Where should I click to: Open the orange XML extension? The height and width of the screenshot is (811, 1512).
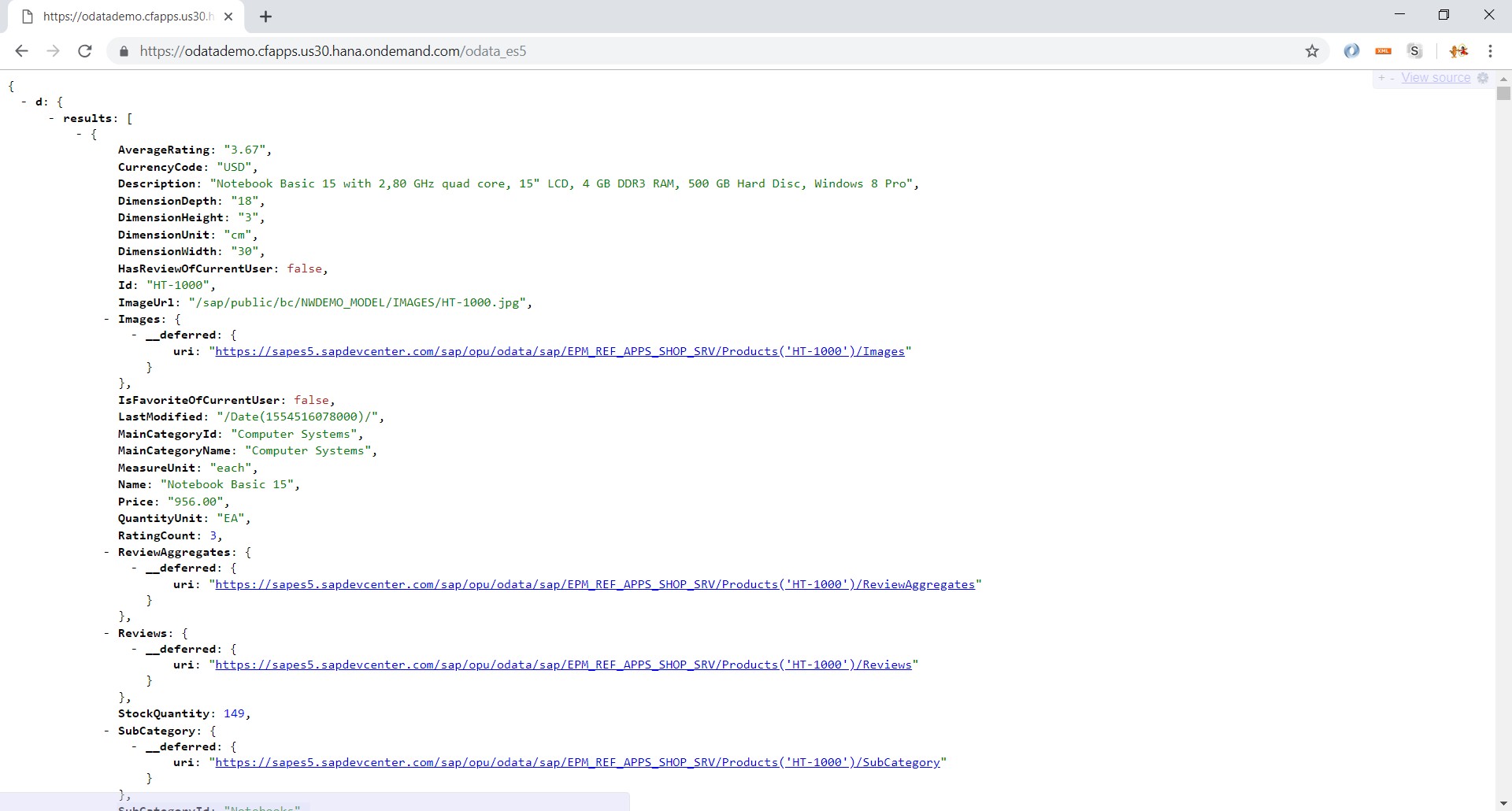tap(1383, 51)
